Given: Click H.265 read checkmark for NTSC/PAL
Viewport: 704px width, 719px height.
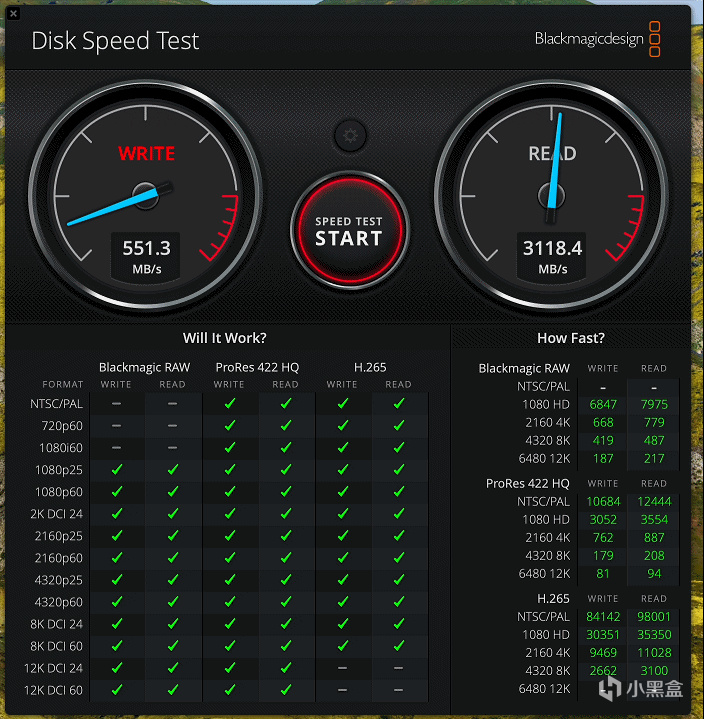Looking at the screenshot, I should (399, 404).
